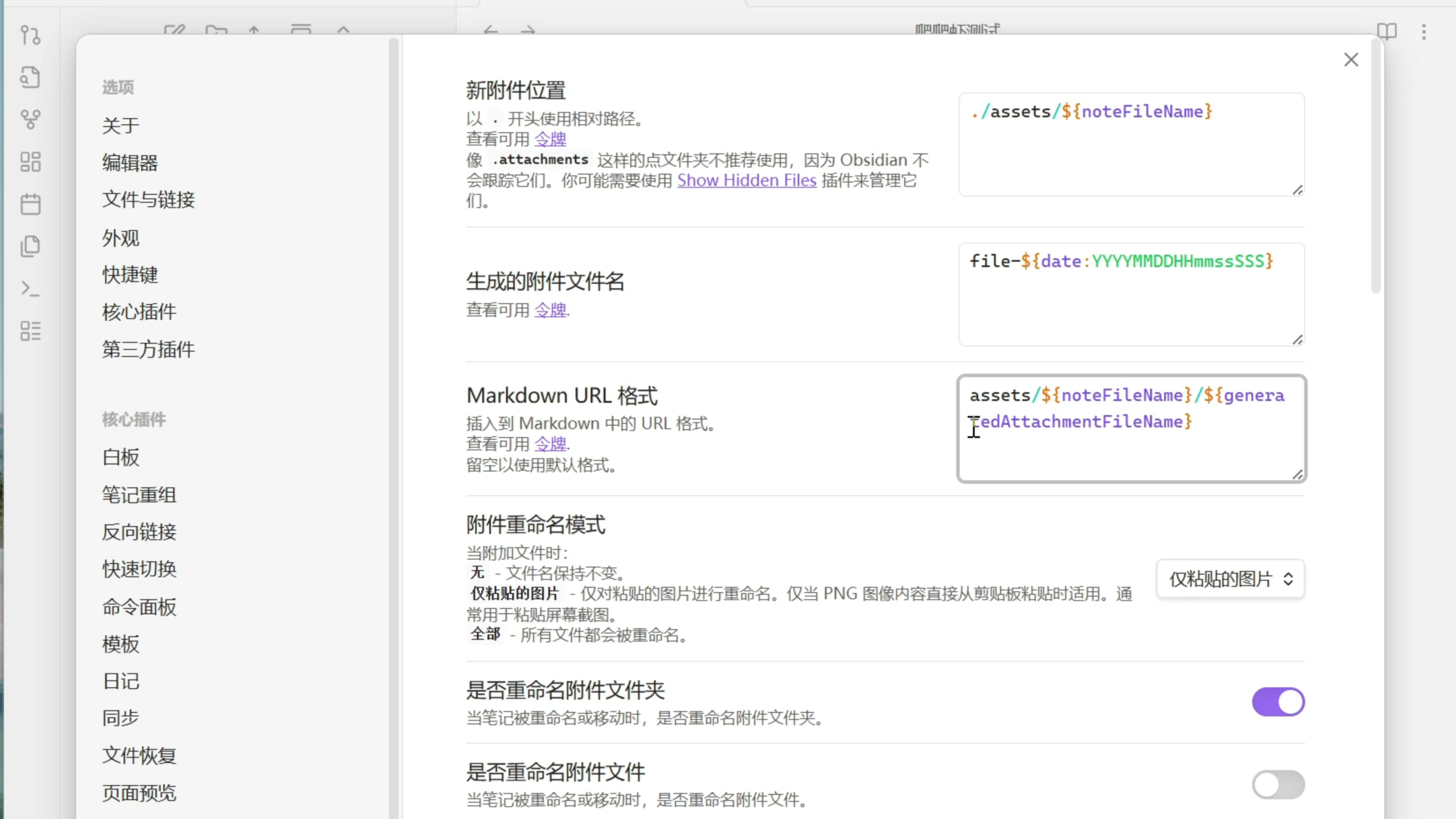Disable 是否重命名附件文件夹 toggle
The image size is (1456, 819).
1278,701
